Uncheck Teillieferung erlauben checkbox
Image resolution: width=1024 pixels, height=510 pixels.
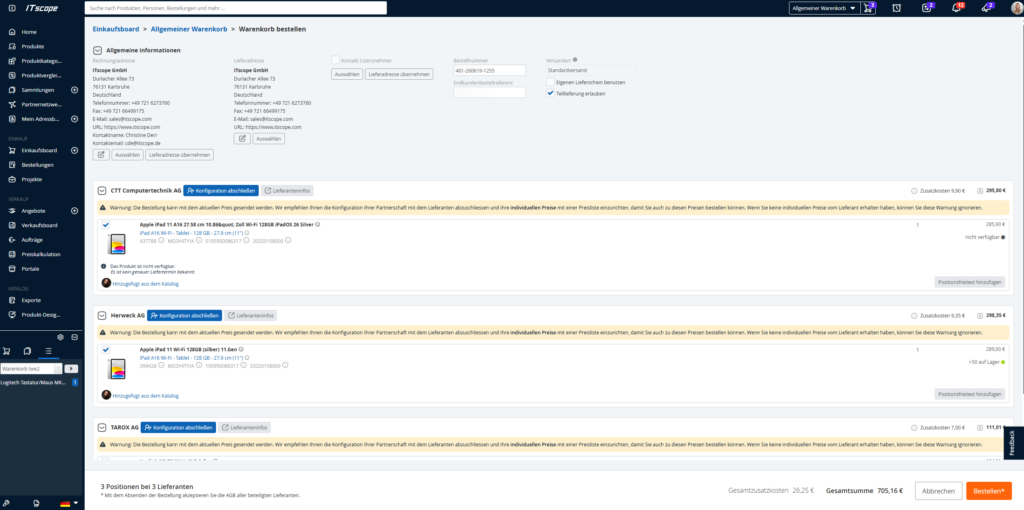(550, 93)
